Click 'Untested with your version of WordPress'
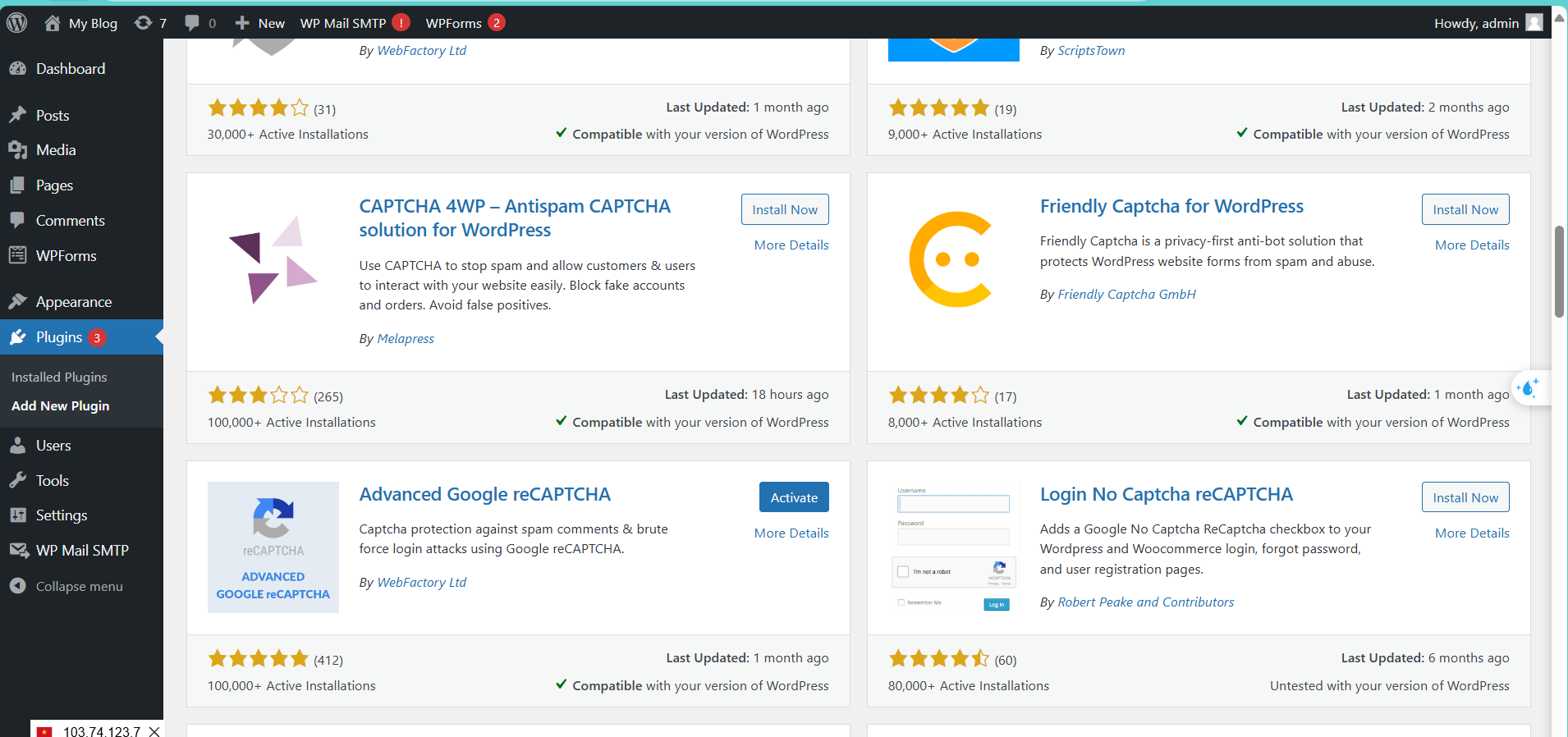This screenshot has width=1568, height=737. [1389, 686]
